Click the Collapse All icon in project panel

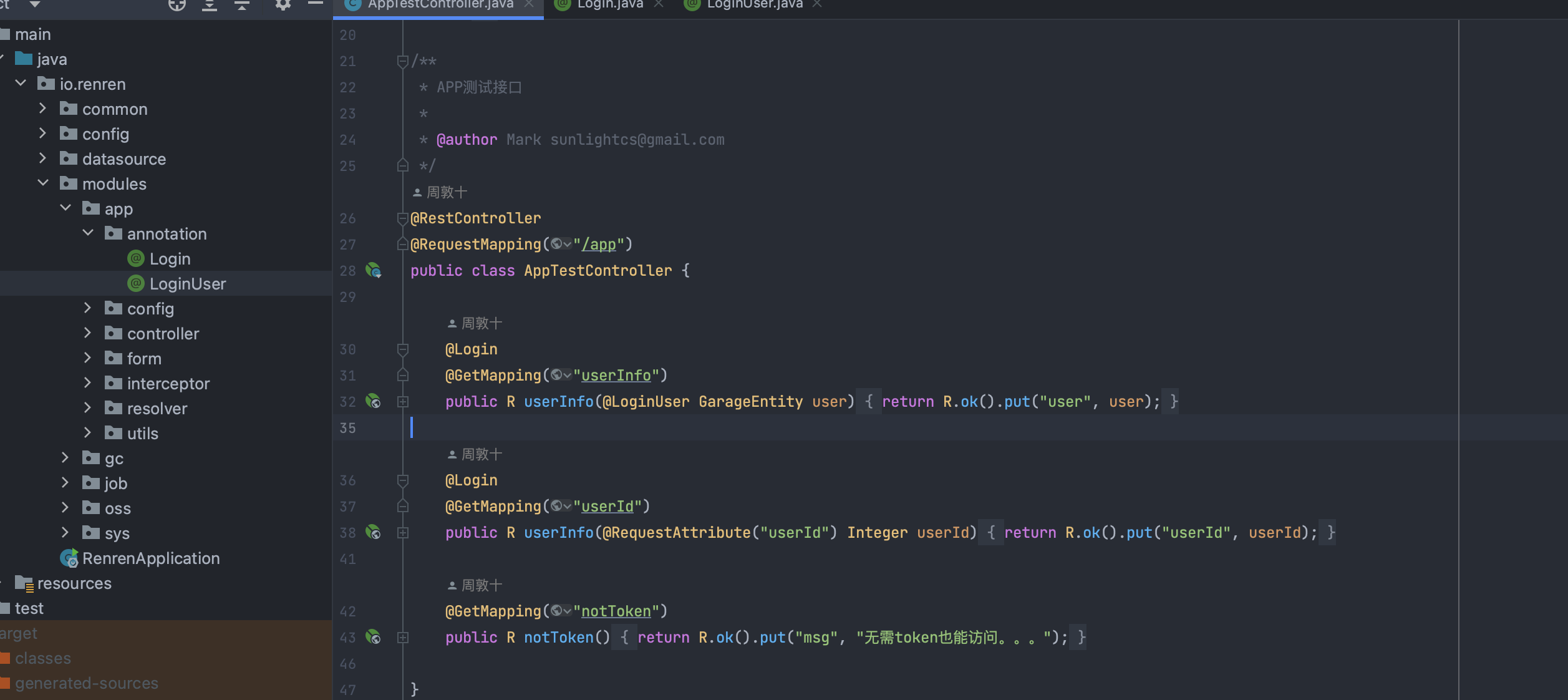pyautogui.click(x=242, y=5)
